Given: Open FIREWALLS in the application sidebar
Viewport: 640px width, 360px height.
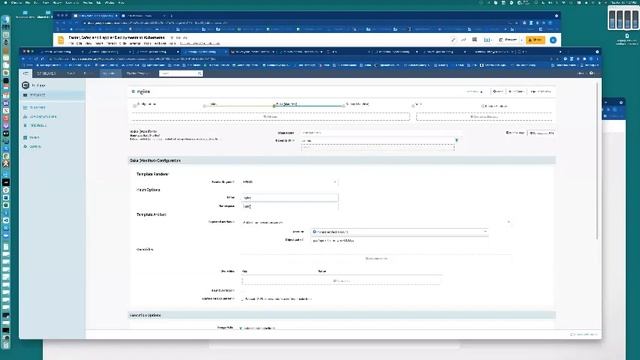Looking at the screenshot, I should pyautogui.click(x=36, y=126).
